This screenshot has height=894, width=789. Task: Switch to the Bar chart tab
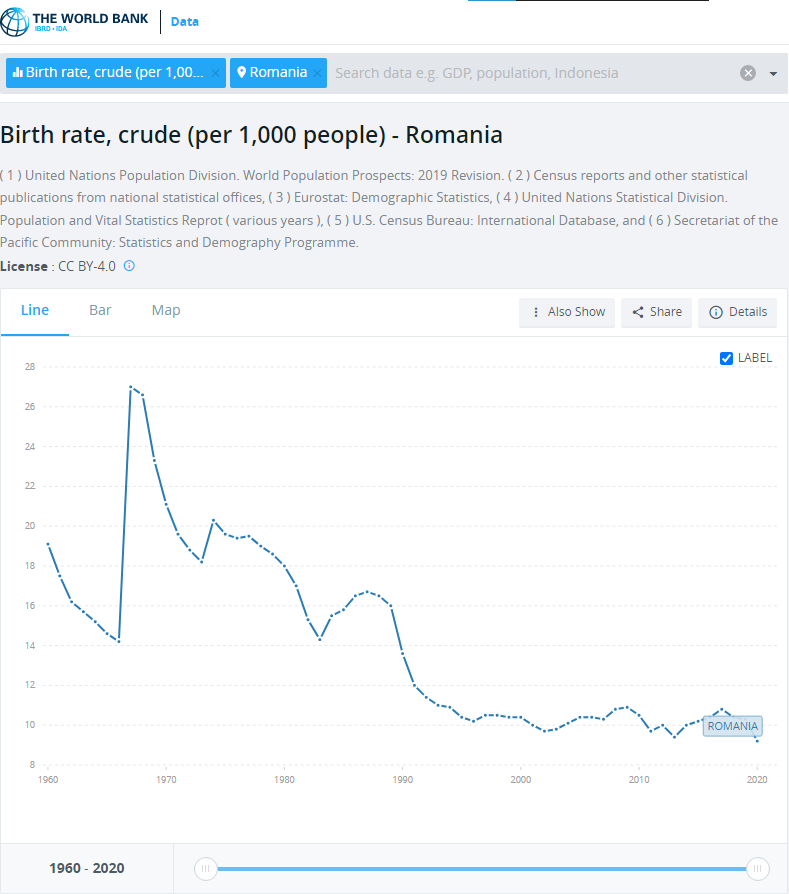click(100, 310)
